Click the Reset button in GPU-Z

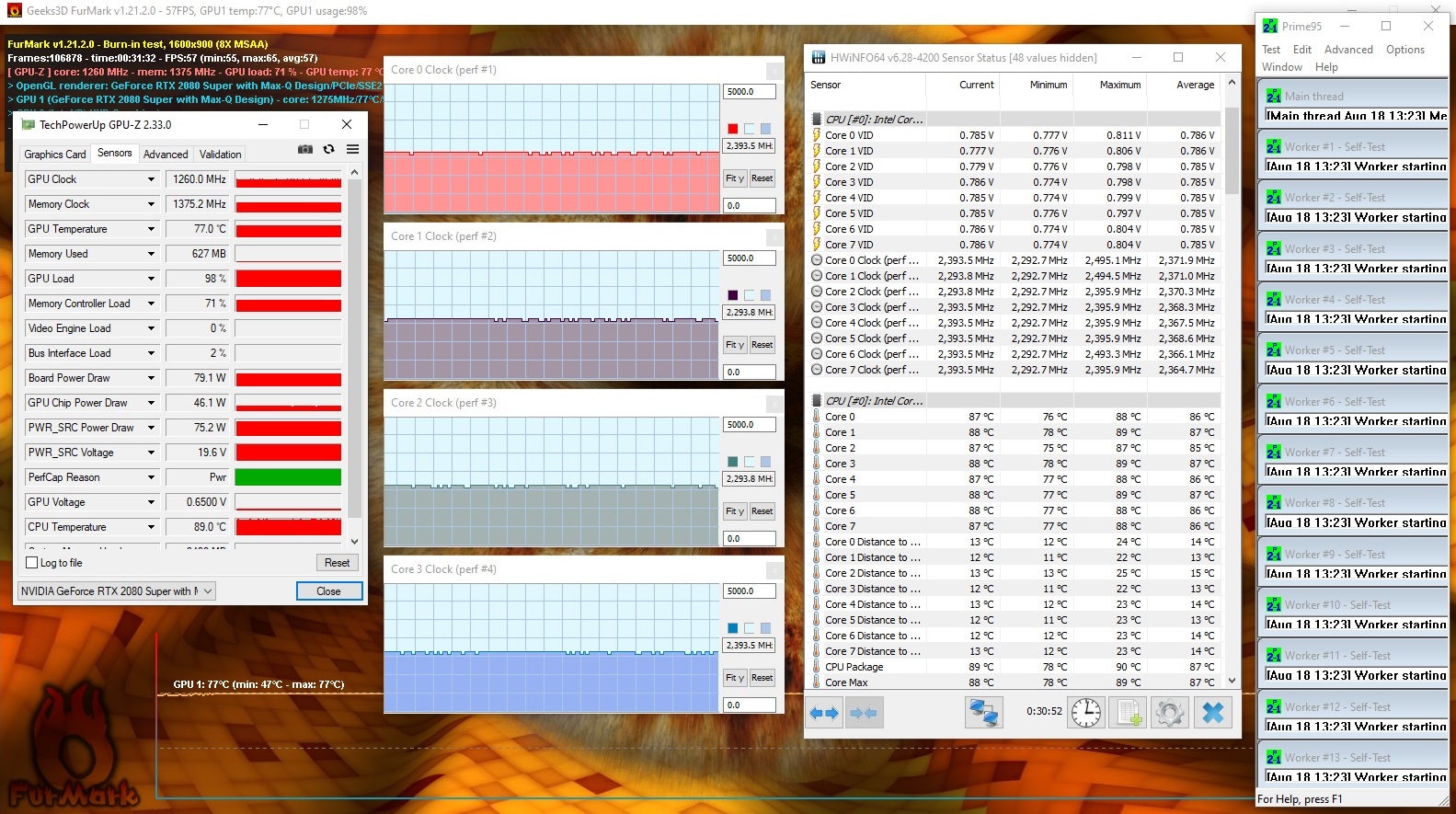pyautogui.click(x=337, y=563)
